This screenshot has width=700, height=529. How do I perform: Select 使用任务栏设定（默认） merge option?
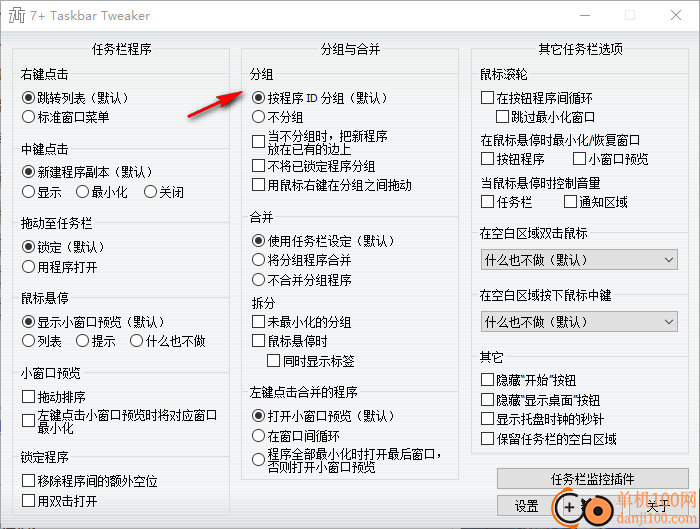[258, 241]
